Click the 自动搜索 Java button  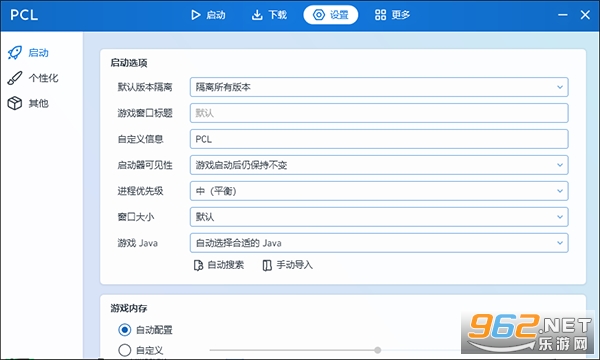(x=218, y=265)
